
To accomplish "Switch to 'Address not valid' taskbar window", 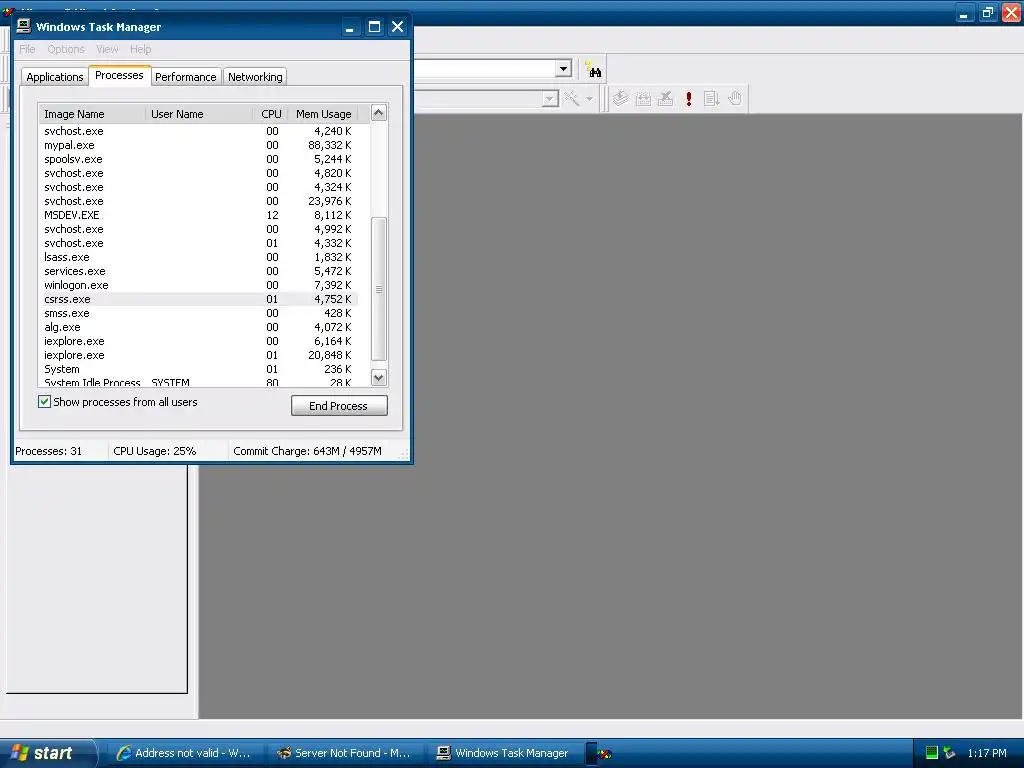I will coord(184,753).
